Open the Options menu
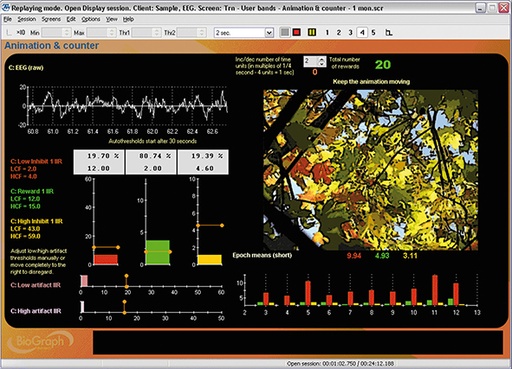 pos(91,19)
